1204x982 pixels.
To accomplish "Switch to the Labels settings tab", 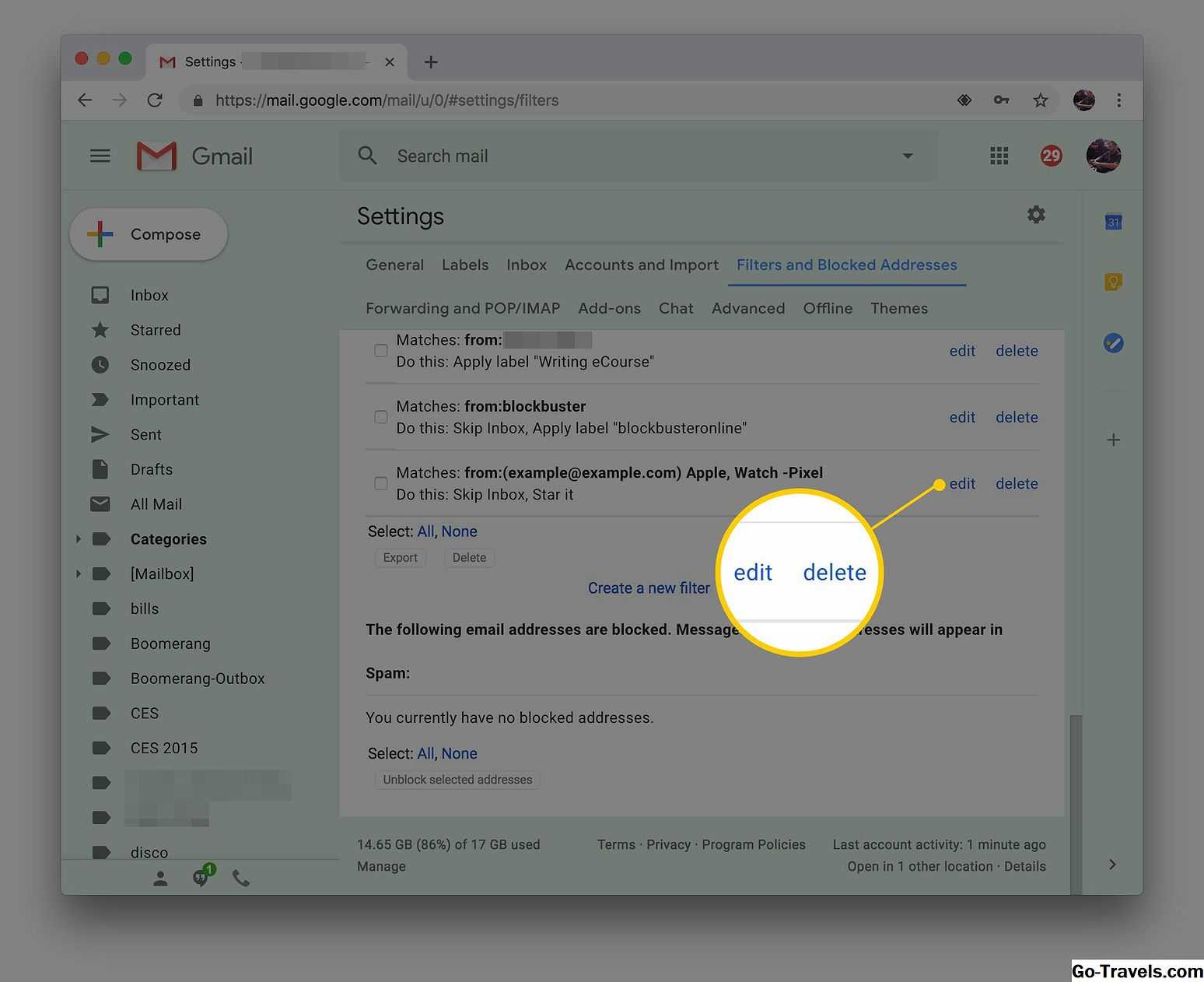I will pyautogui.click(x=464, y=265).
